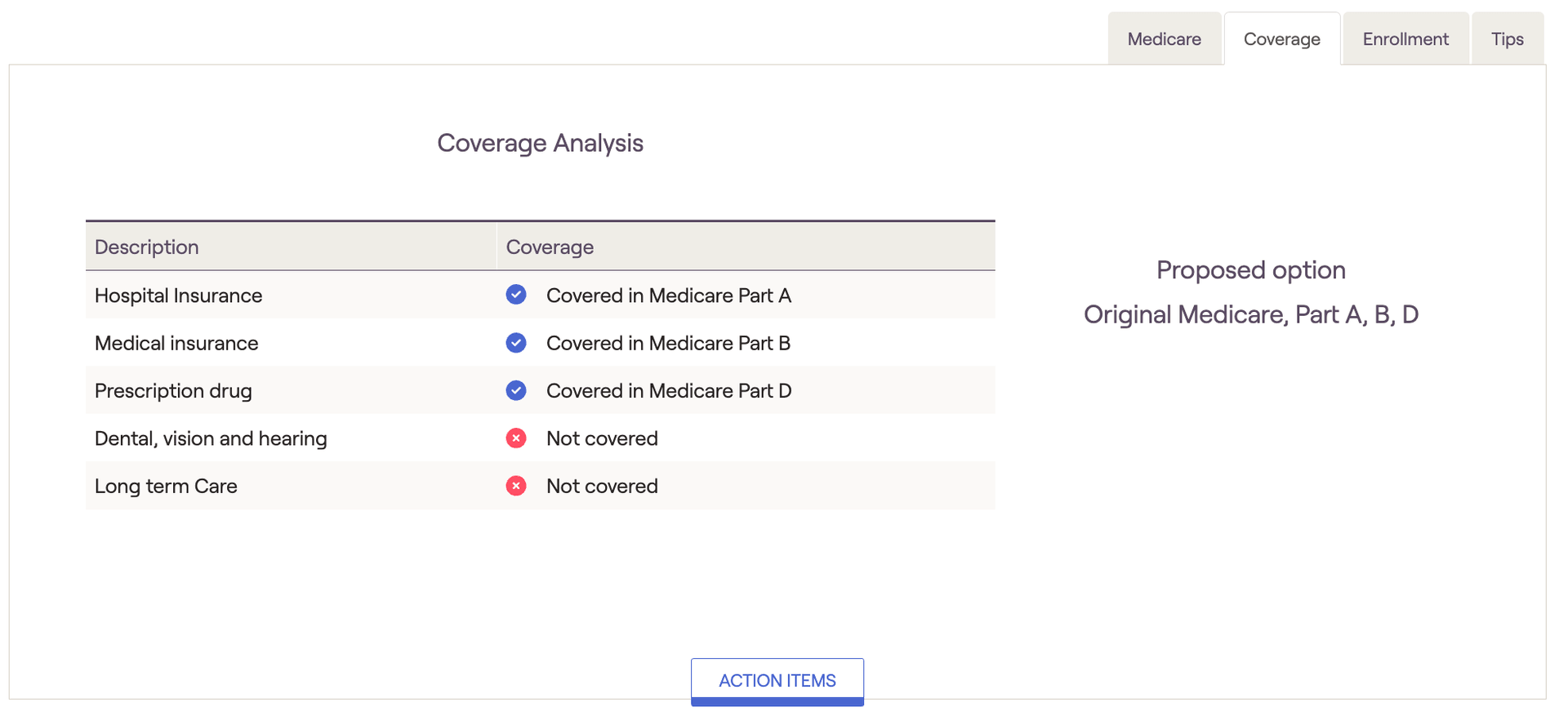Open the Tips tab
1568x716 pixels.
point(1507,38)
